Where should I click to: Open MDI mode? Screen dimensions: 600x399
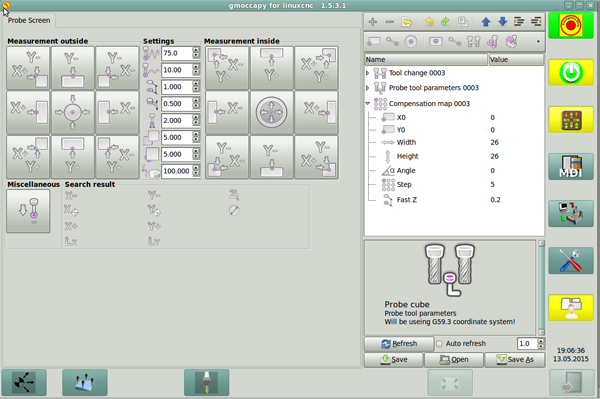click(571, 167)
